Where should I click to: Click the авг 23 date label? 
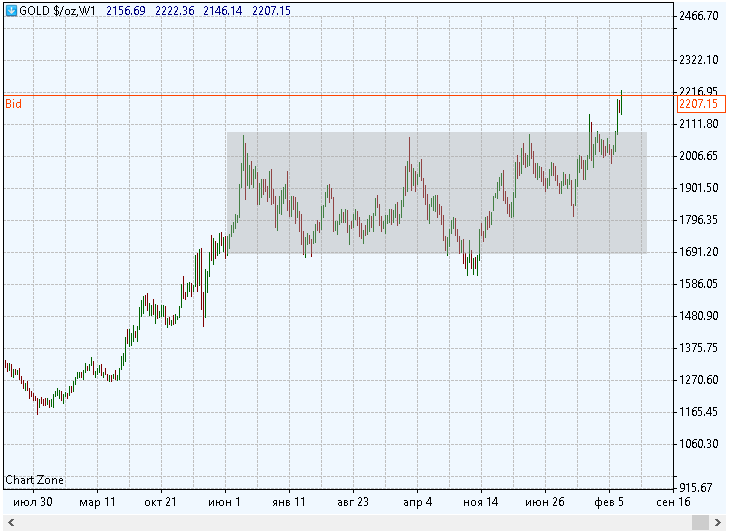[x=353, y=502]
